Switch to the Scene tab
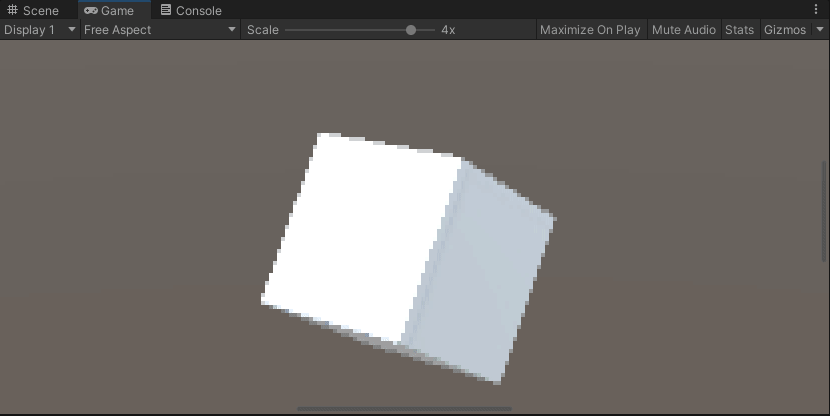The height and width of the screenshot is (416, 830). pyautogui.click(x=33, y=10)
